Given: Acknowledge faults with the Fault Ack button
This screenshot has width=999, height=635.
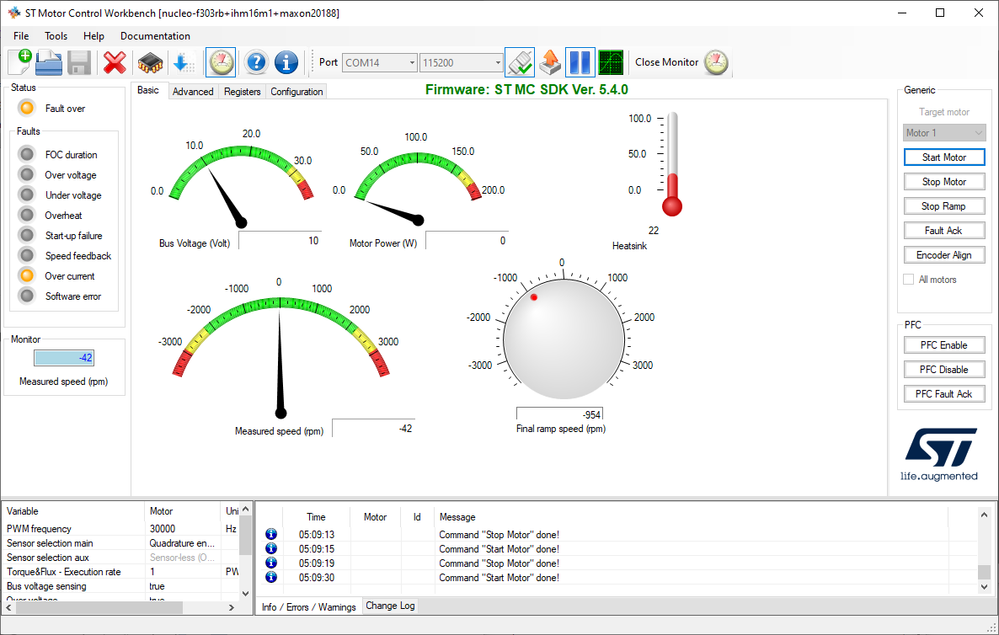Looking at the screenshot, I should tap(944, 231).
